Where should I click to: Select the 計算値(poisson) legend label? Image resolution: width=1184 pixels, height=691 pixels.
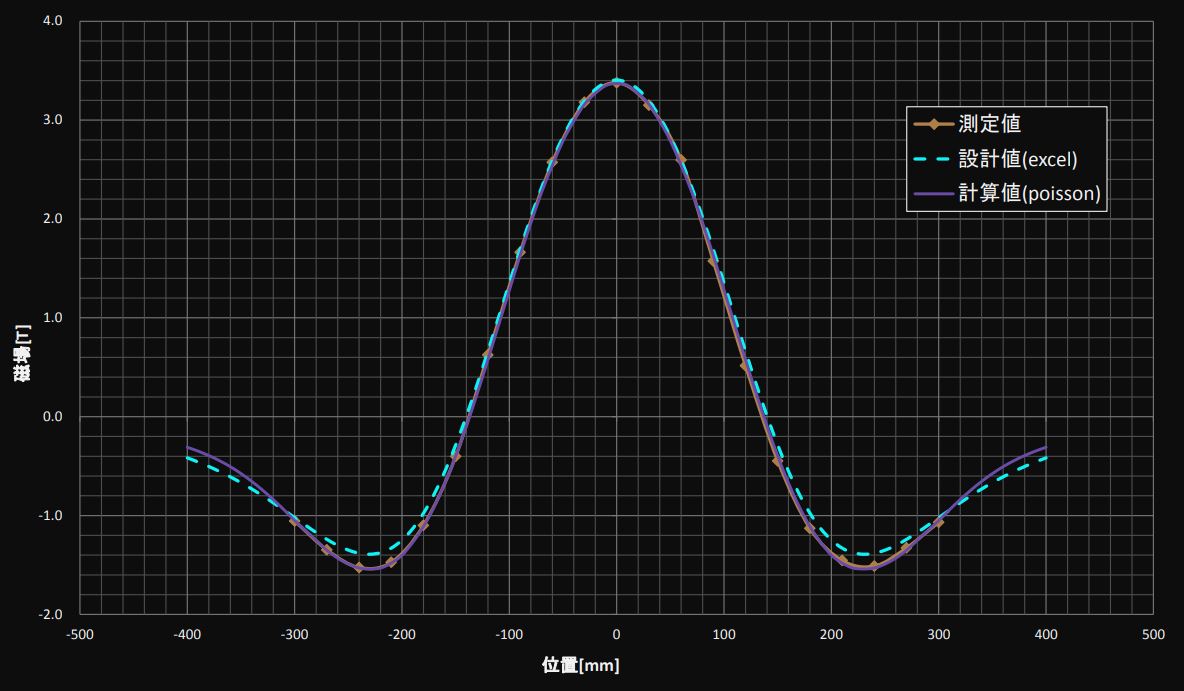[1029, 193]
